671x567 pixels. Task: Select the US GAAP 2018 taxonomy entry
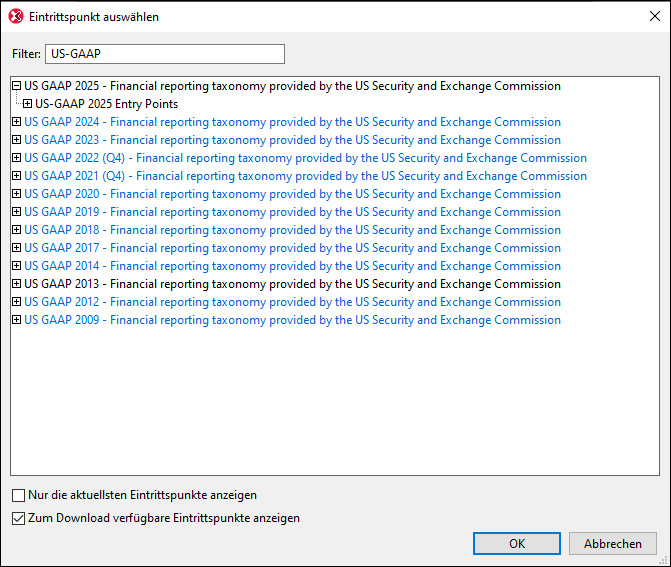click(292, 230)
